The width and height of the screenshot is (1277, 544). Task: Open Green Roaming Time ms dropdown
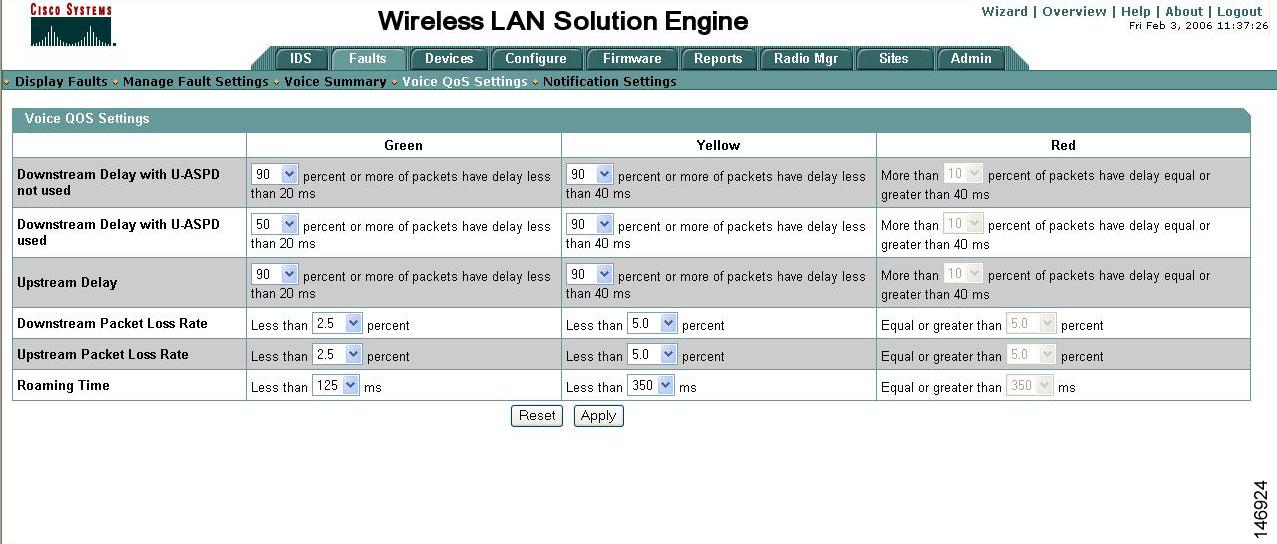pyautogui.click(x=335, y=385)
